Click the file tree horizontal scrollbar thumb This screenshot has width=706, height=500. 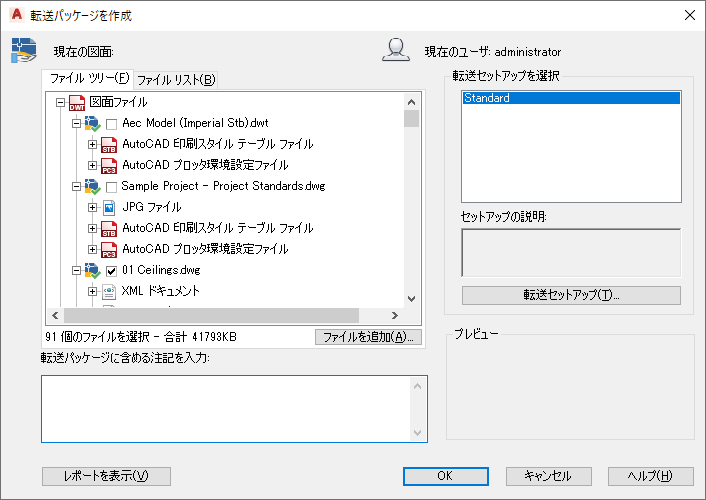tap(212, 315)
